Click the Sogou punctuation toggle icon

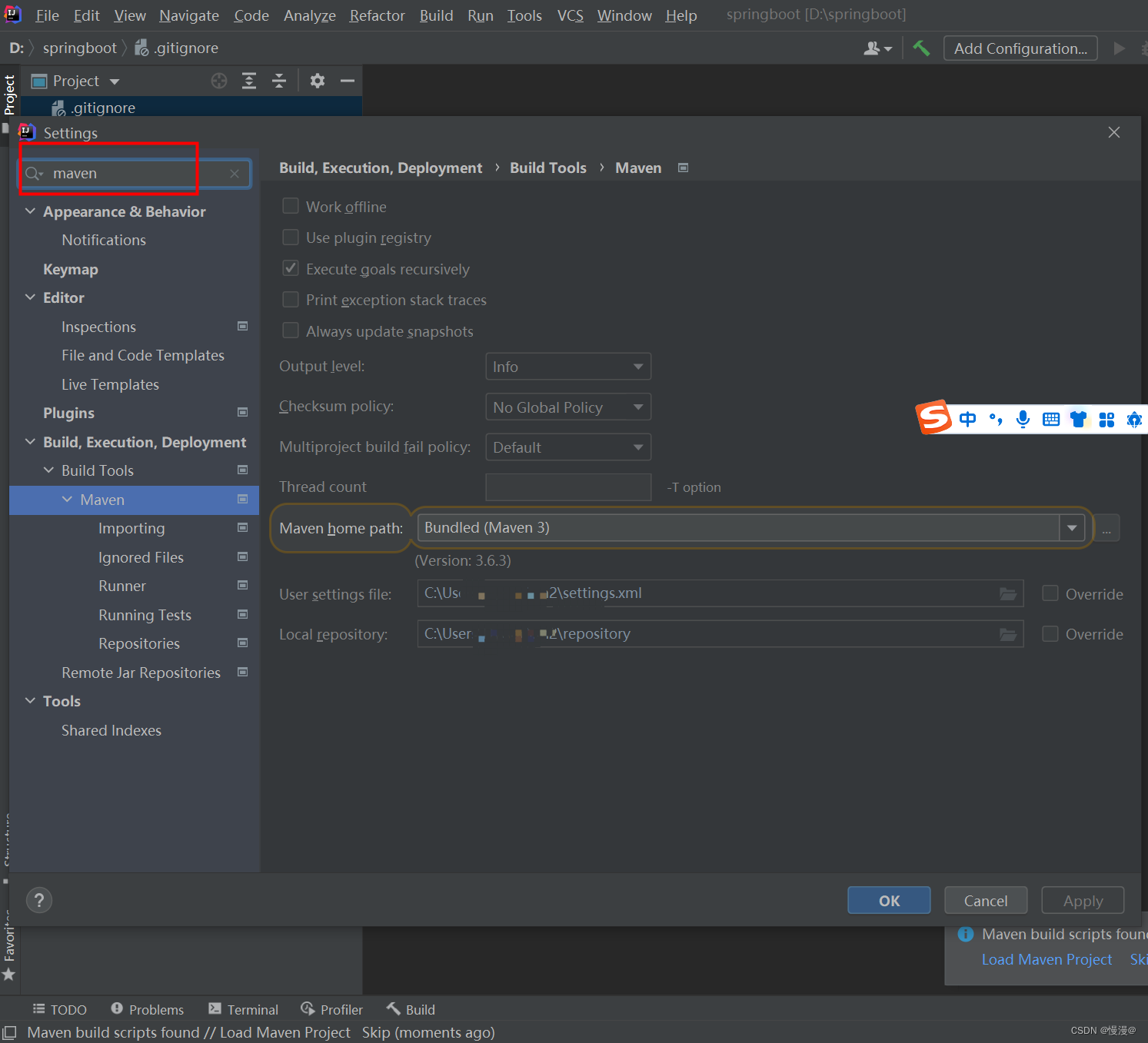(996, 419)
